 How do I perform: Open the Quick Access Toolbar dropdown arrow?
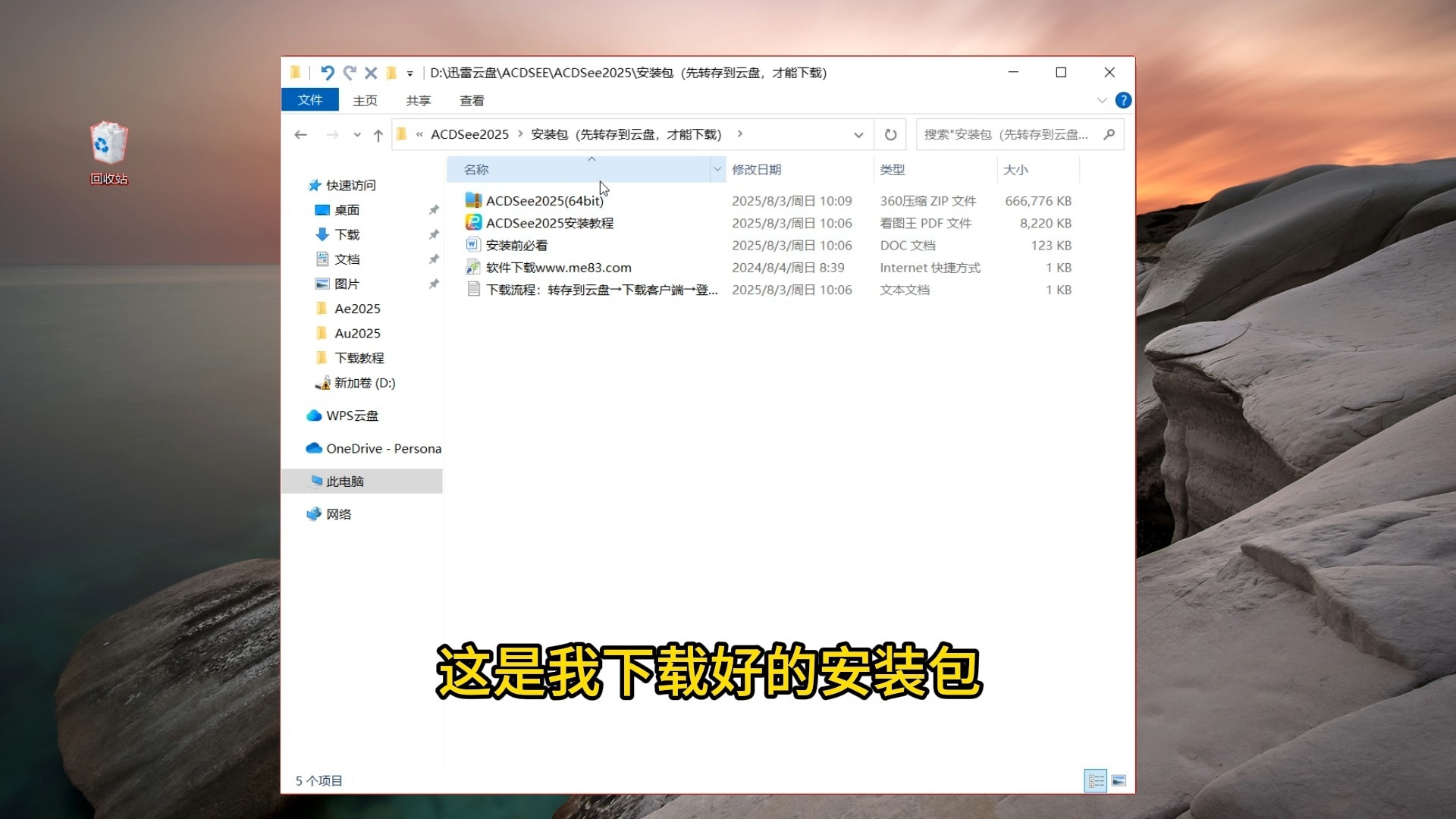[410, 73]
